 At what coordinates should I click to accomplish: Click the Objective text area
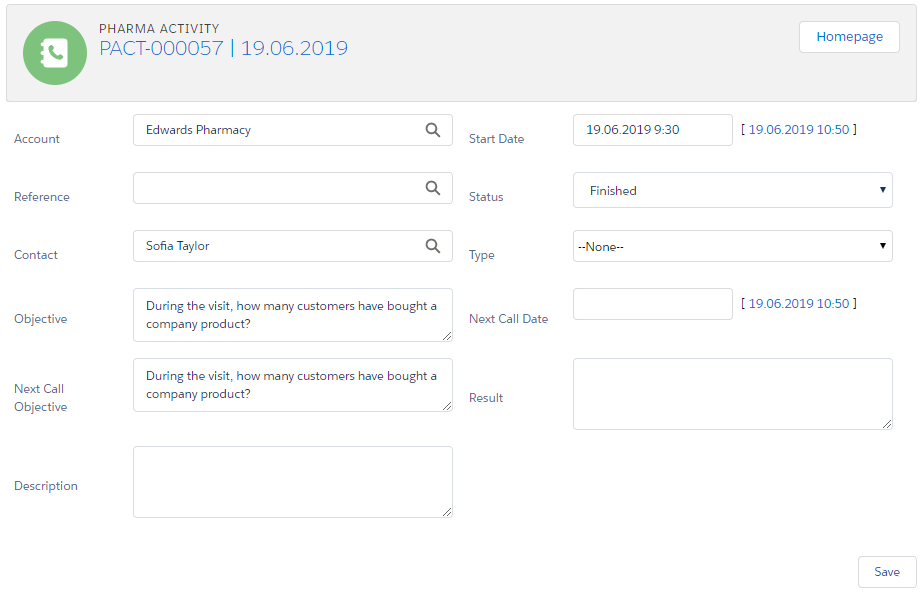click(292, 315)
